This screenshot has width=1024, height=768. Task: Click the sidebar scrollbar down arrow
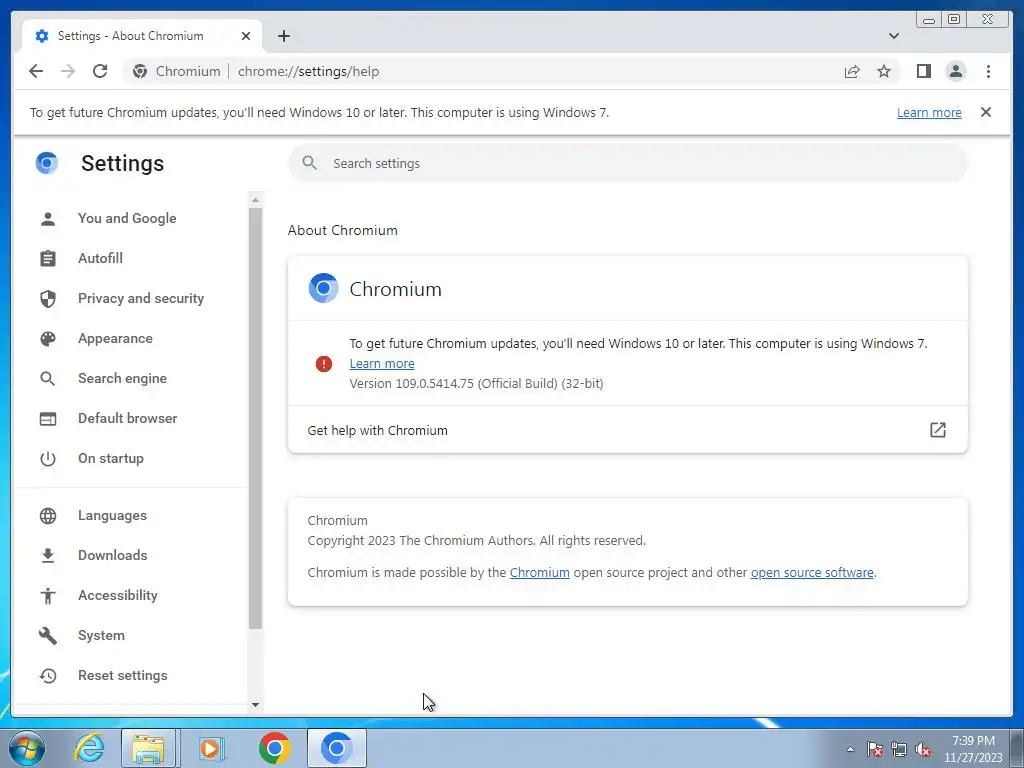(x=255, y=705)
